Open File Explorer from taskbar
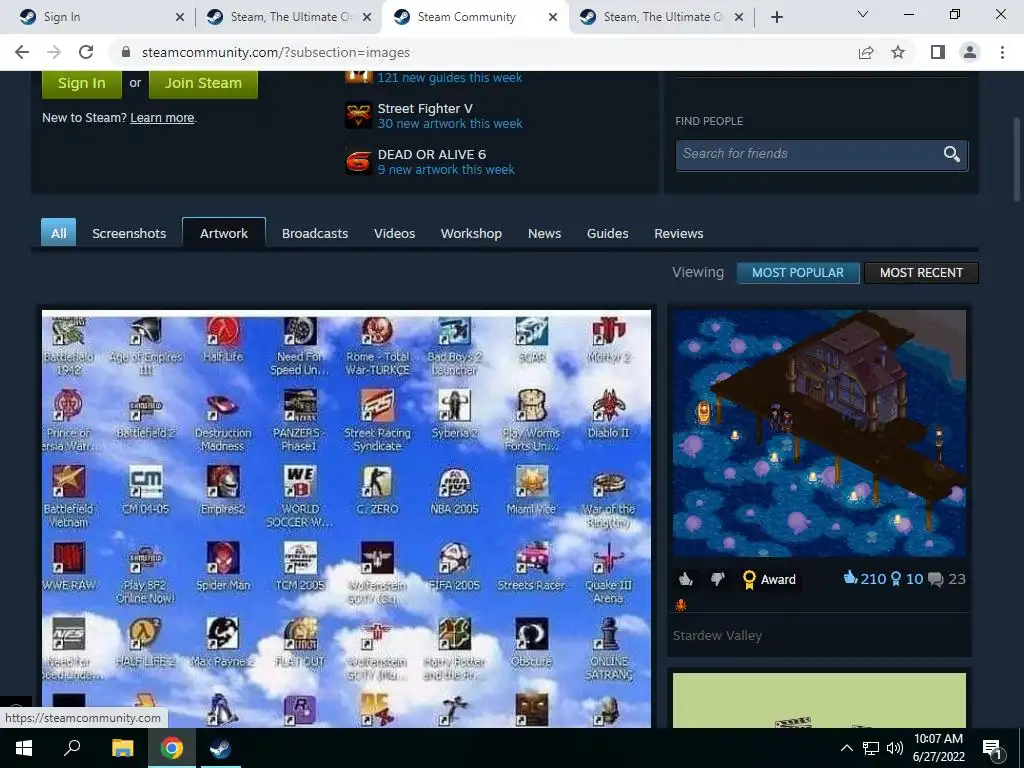Viewport: 1024px width, 768px height. (x=122, y=748)
